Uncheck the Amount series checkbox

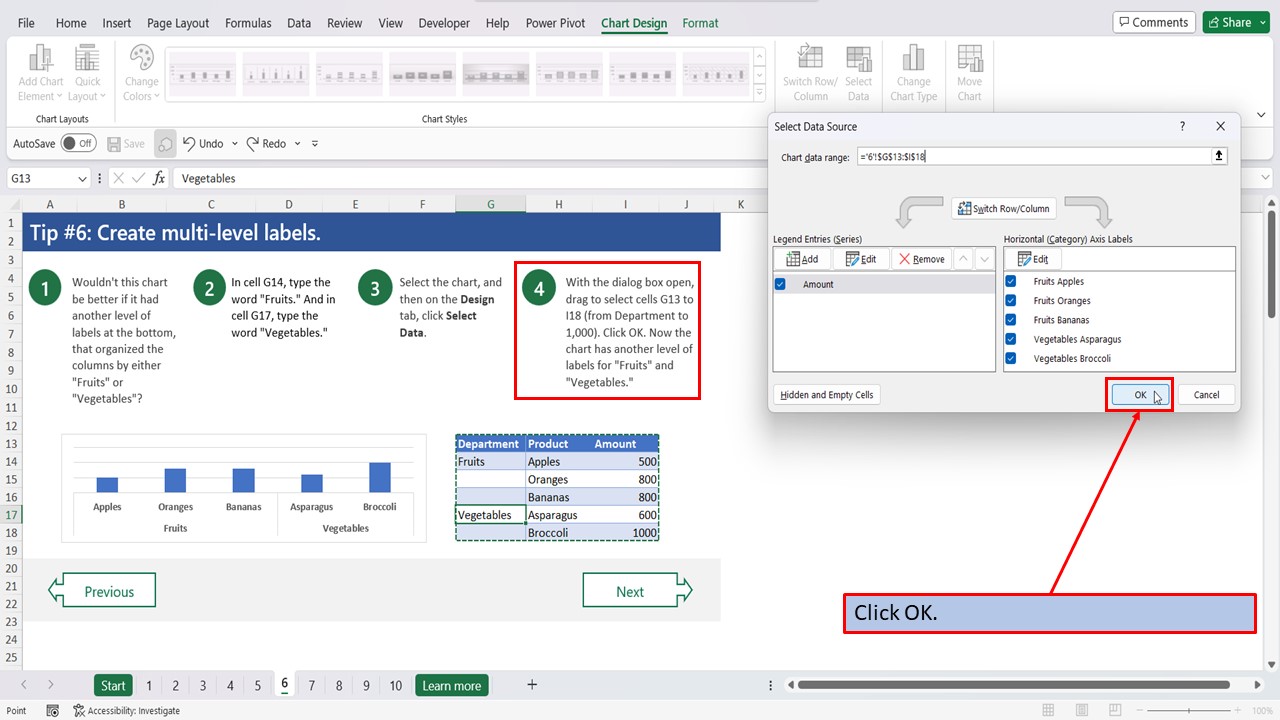780,283
